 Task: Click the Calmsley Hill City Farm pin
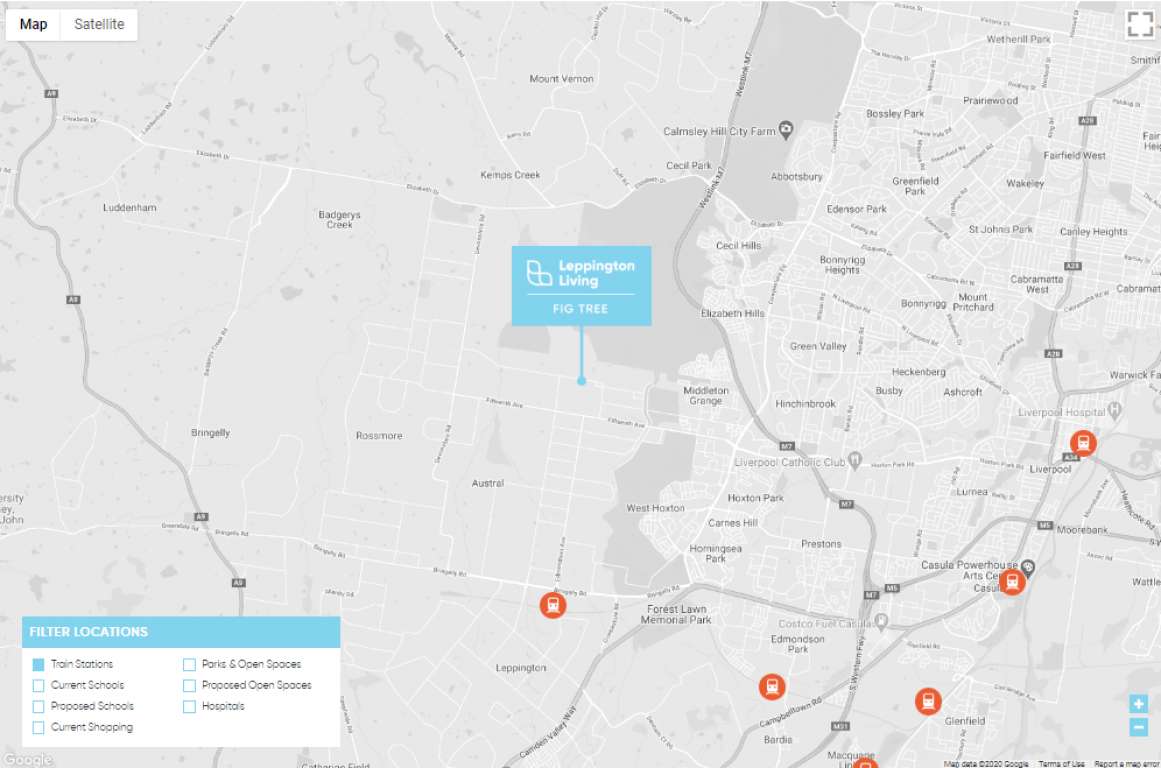(787, 130)
